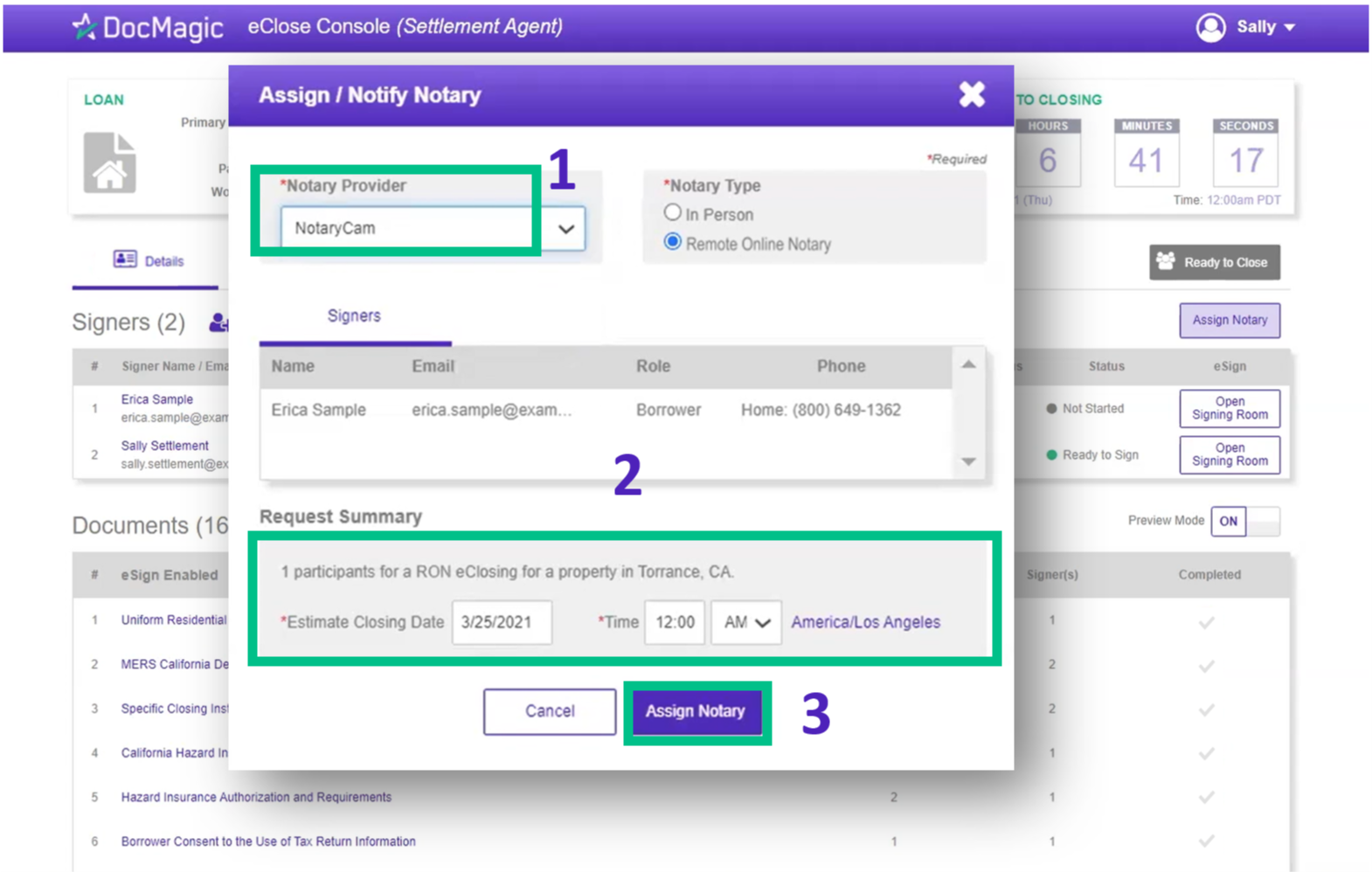Expand the Sally user menu arrow
The height and width of the screenshot is (872, 1372).
(1290, 28)
